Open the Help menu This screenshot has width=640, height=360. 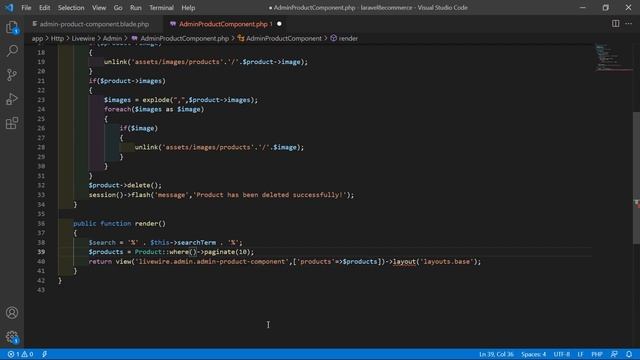(x=188, y=8)
